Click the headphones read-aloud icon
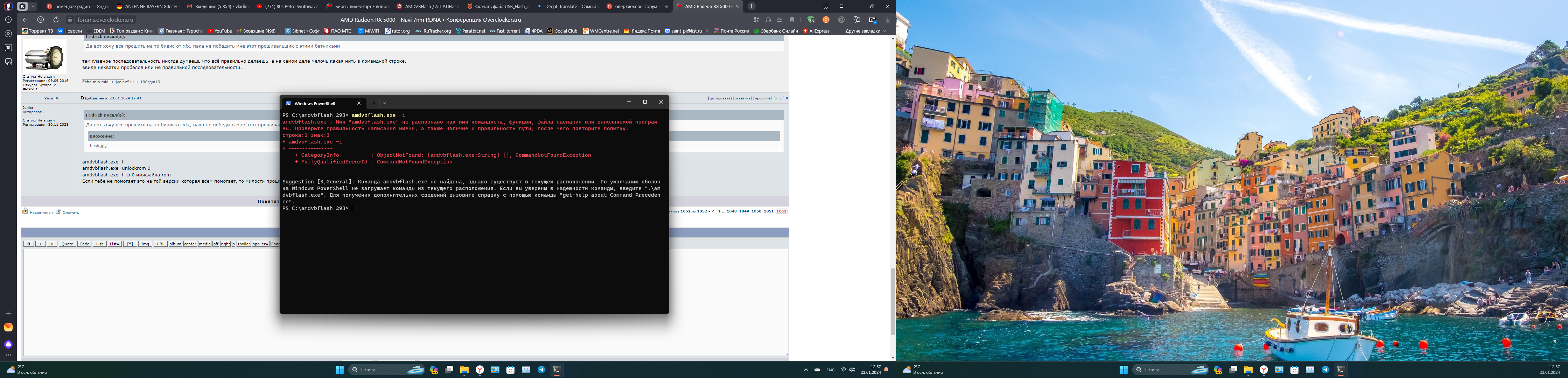The height and width of the screenshot is (378, 1568). 768,20
